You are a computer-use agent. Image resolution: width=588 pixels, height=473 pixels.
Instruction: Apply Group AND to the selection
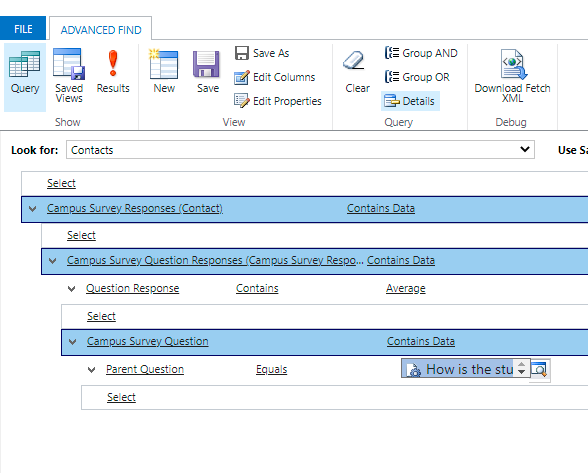(421, 53)
